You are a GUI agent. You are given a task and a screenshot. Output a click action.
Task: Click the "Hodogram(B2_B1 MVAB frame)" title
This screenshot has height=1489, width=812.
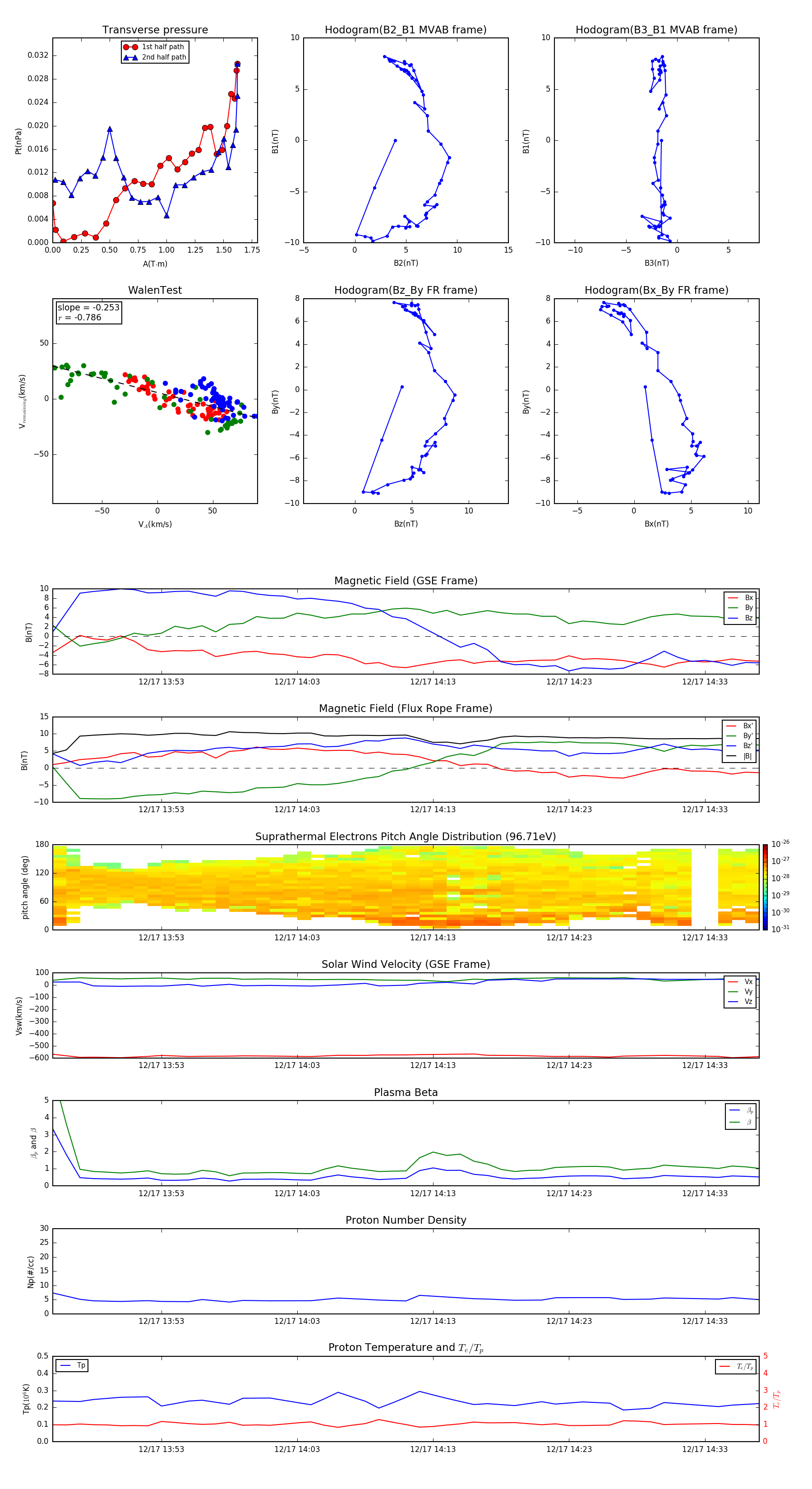pos(405,30)
